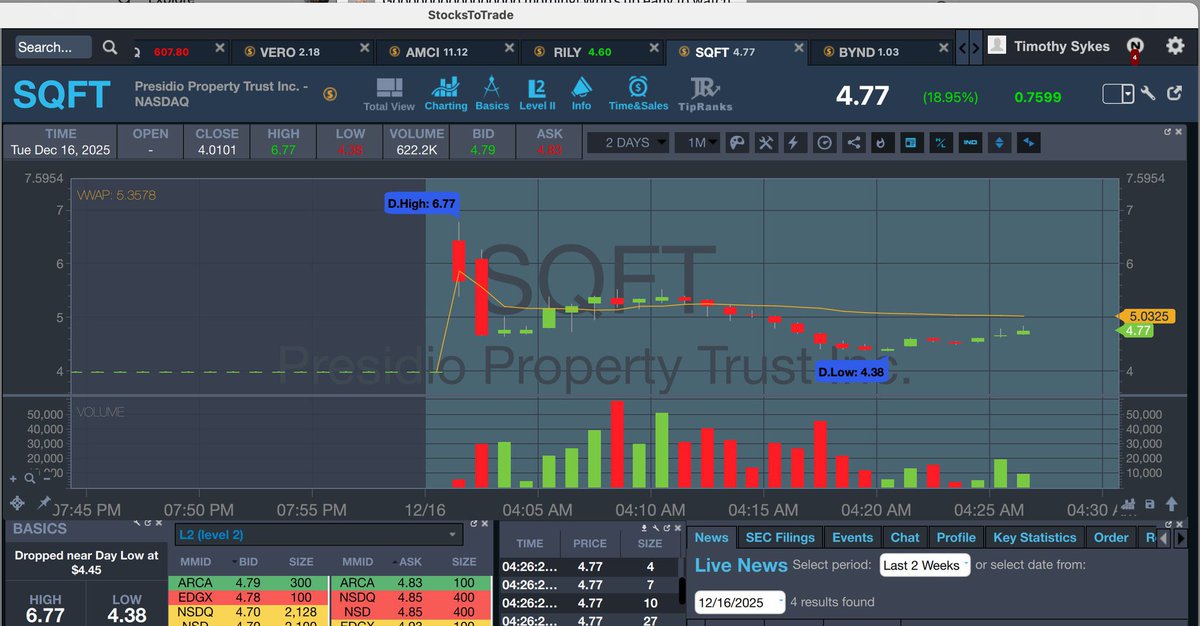Screen dimensions: 1200x626
Task: Open the Time&Sales clock icon
Action: click(x=638, y=94)
